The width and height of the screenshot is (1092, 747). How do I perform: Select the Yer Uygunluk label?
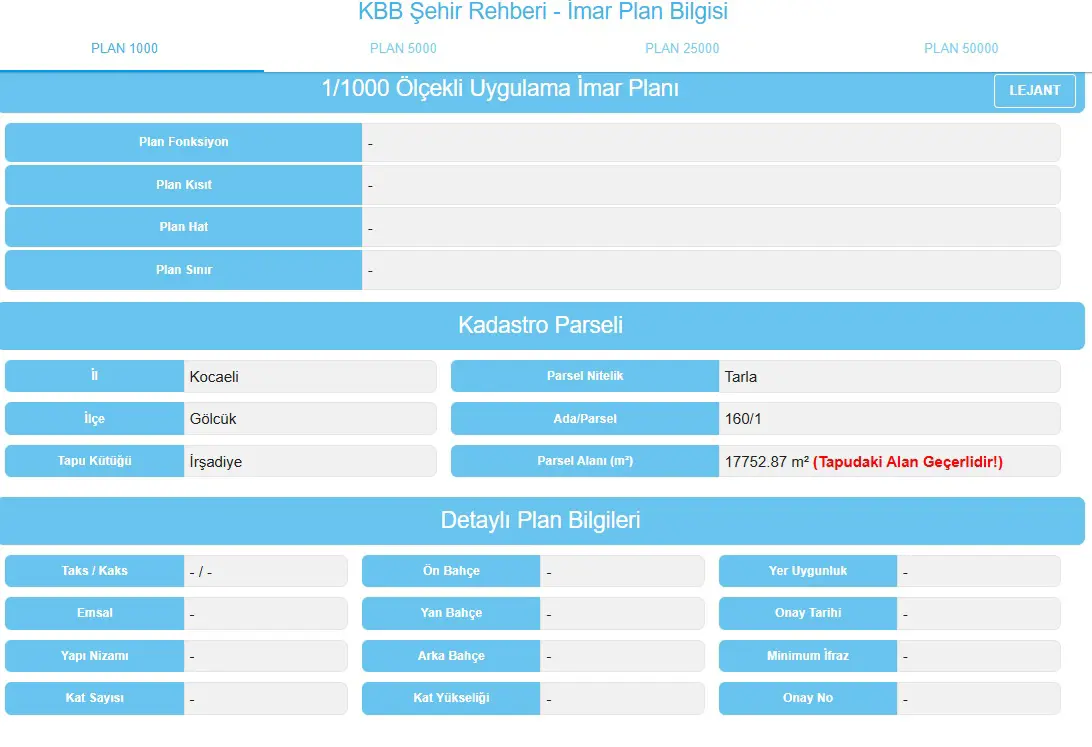pyautogui.click(x=808, y=571)
